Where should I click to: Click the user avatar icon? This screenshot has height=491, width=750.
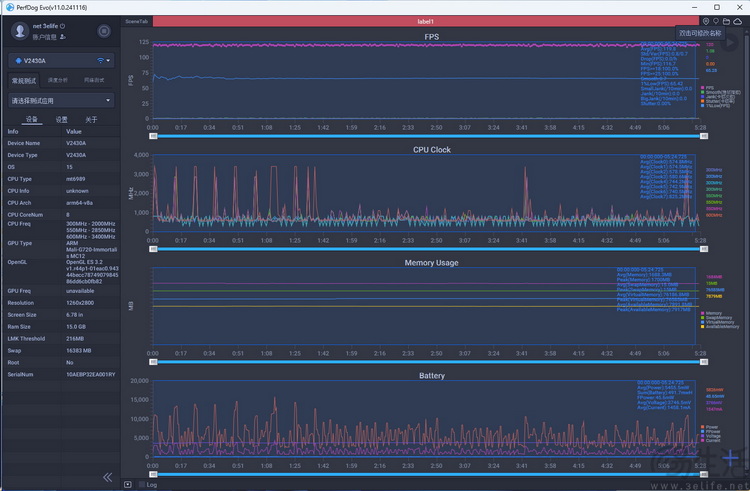20,31
